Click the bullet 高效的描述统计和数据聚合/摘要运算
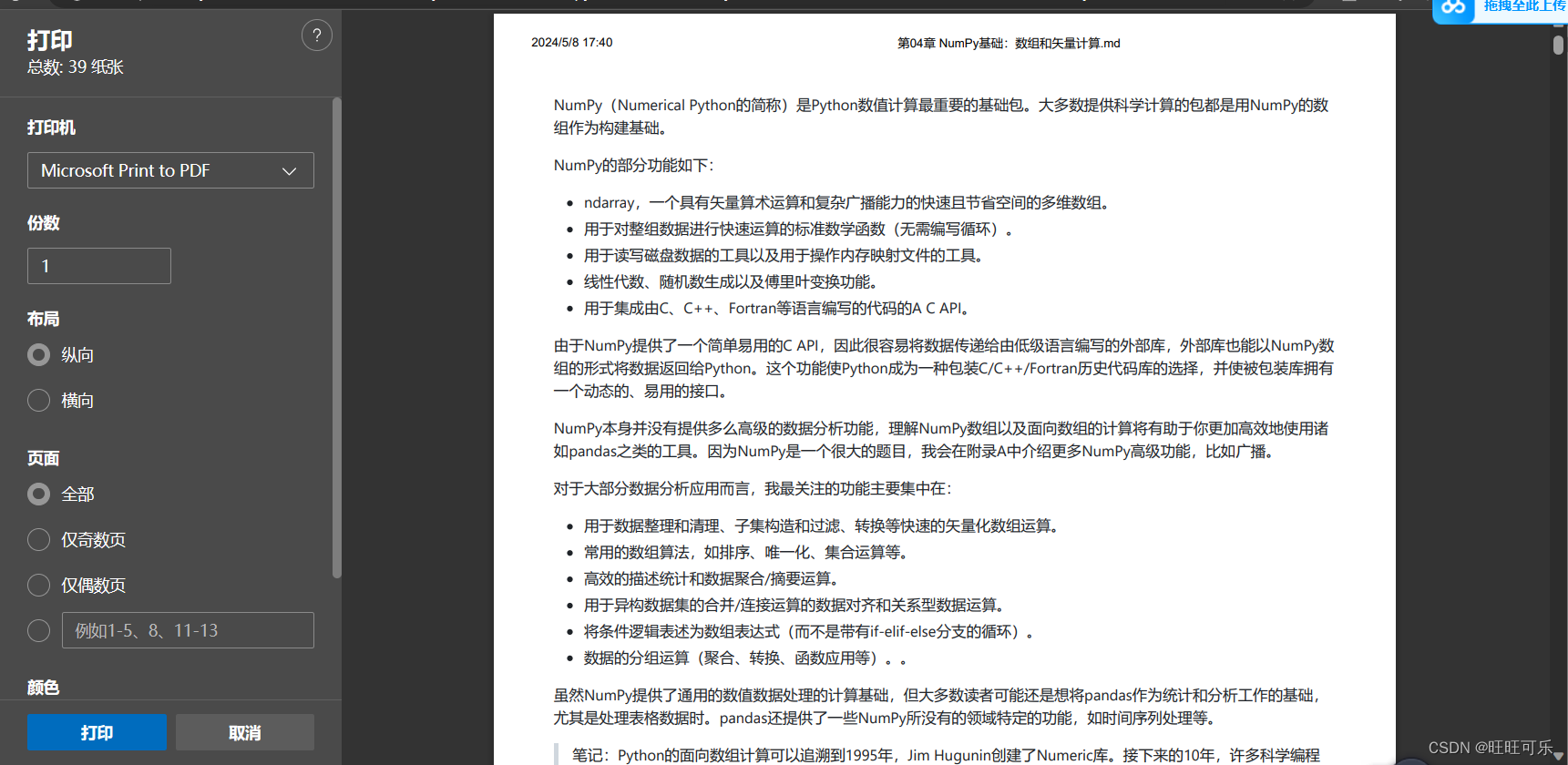1568x765 pixels. [713, 578]
